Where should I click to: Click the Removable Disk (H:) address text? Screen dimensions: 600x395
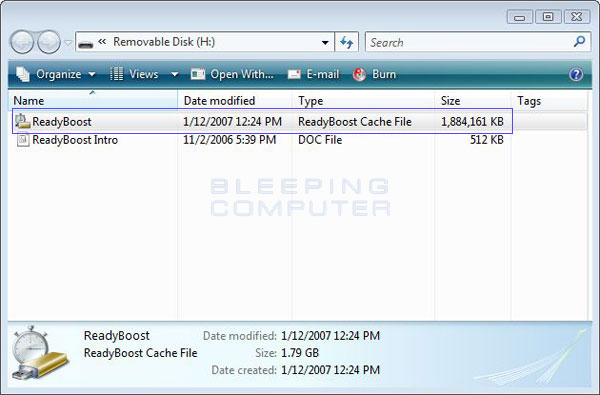pos(164,42)
